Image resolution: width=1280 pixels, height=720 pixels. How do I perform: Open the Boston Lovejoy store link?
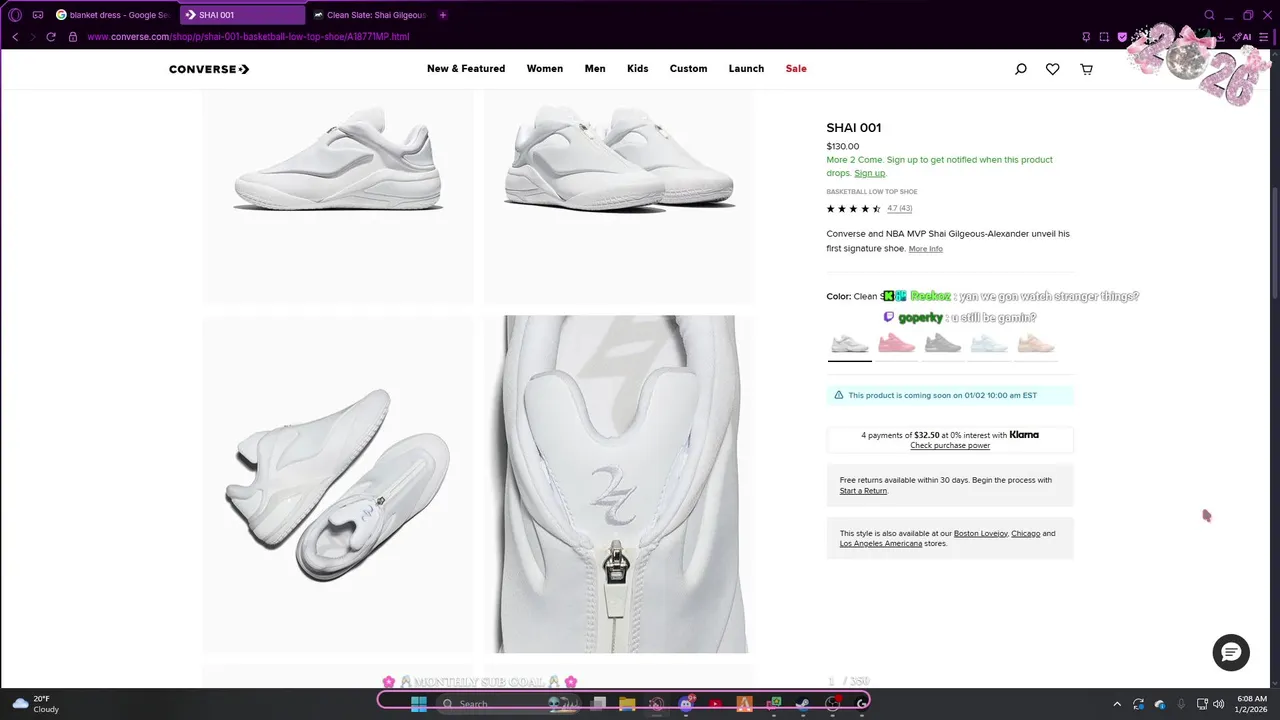pos(981,534)
